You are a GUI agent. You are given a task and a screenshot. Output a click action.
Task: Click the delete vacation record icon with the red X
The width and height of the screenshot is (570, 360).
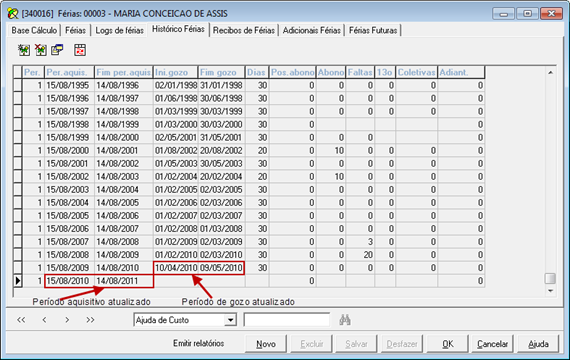tap(40, 50)
